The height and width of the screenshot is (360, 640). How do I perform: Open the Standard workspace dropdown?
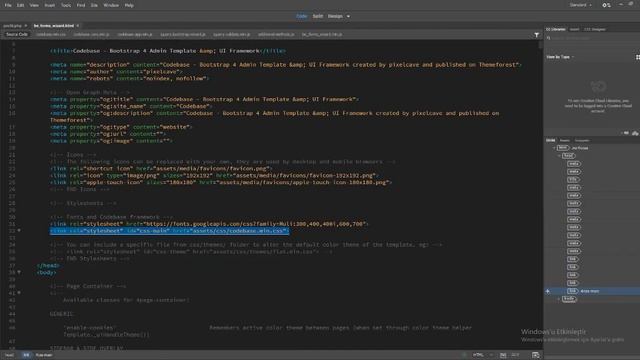tap(580, 5)
